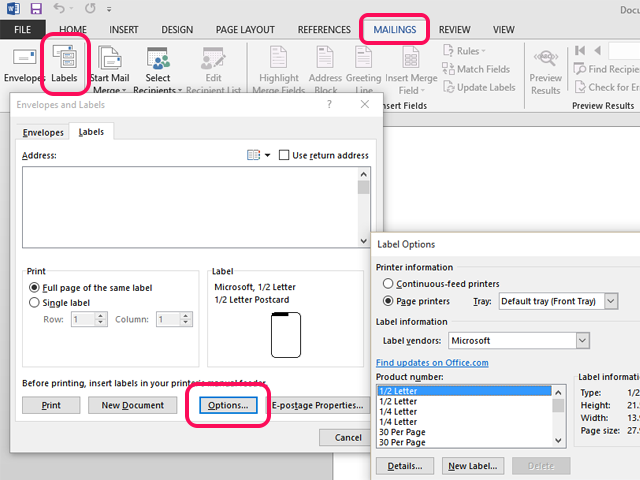640x480 pixels.
Task: Go to first record arrow icon
Action: (x=580, y=51)
